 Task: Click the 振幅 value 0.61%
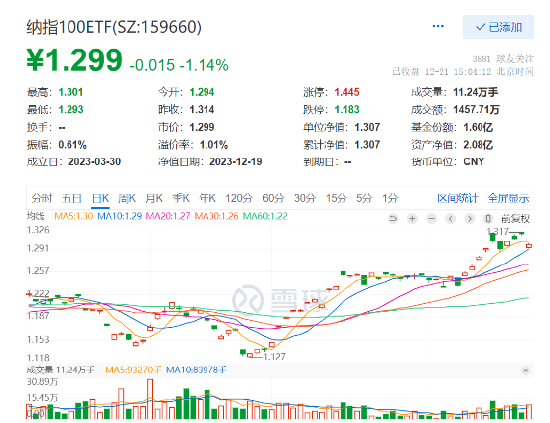(x=72, y=145)
